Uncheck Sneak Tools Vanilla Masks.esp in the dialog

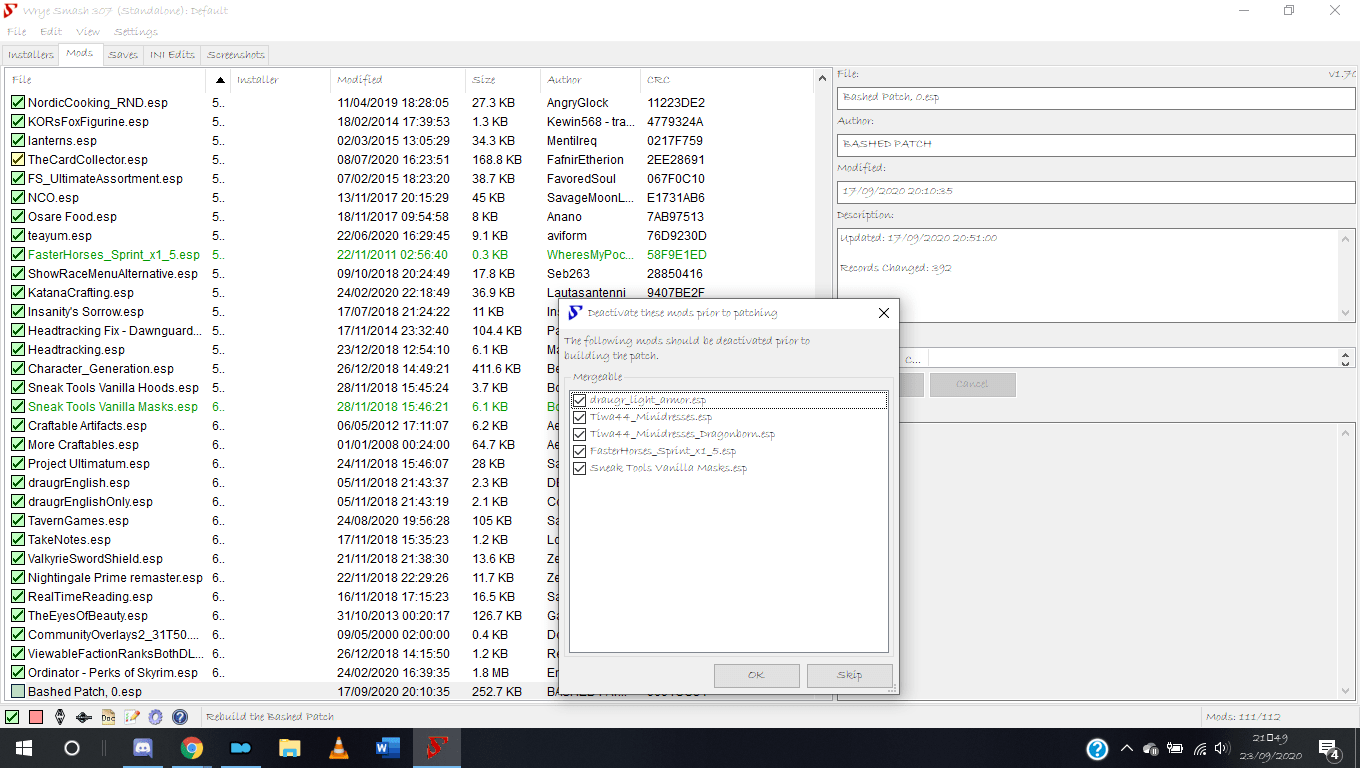[x=579, y=468]
